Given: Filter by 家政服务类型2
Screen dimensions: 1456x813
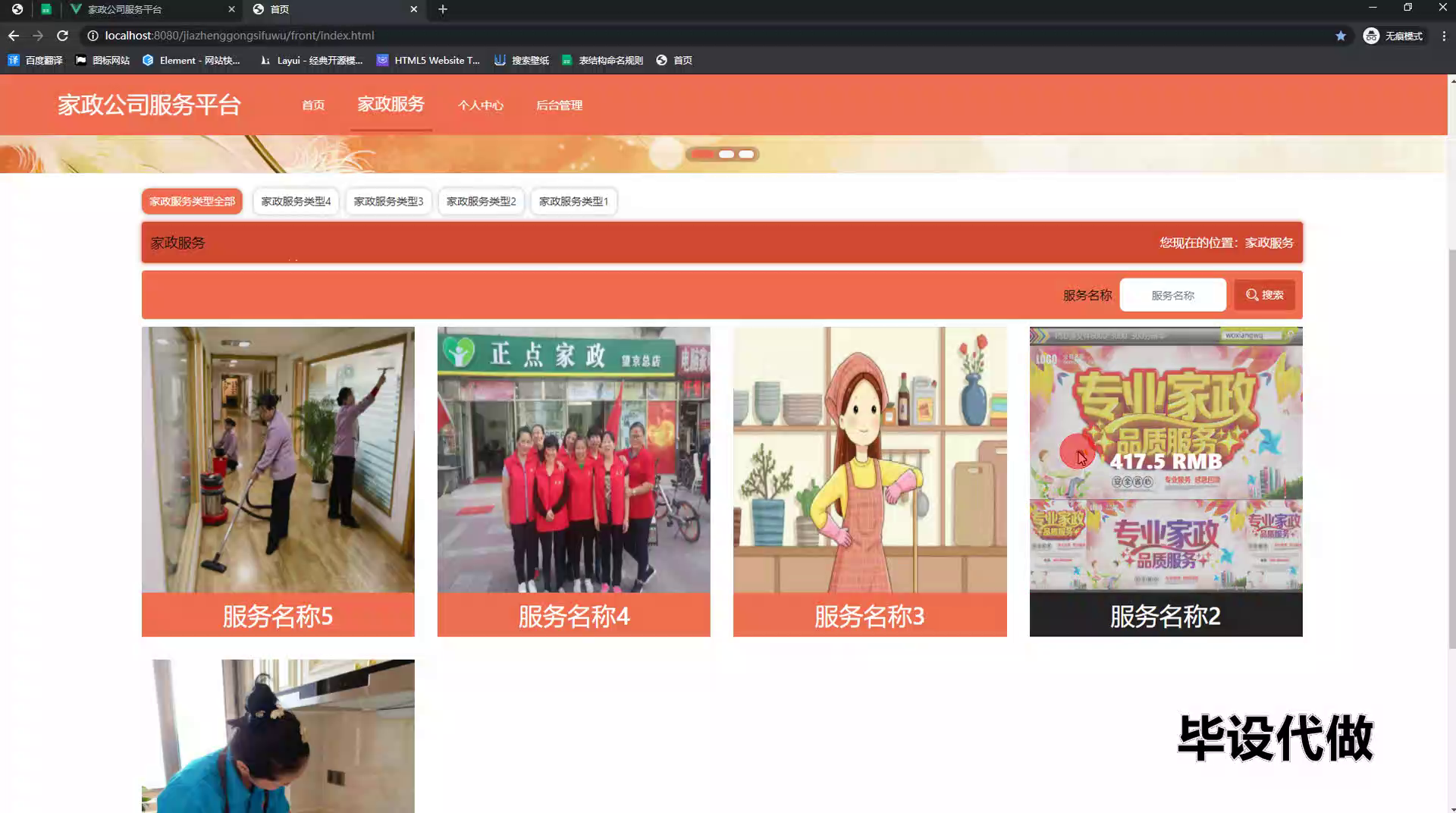Looking at the screenshot, I should (481, 201).
